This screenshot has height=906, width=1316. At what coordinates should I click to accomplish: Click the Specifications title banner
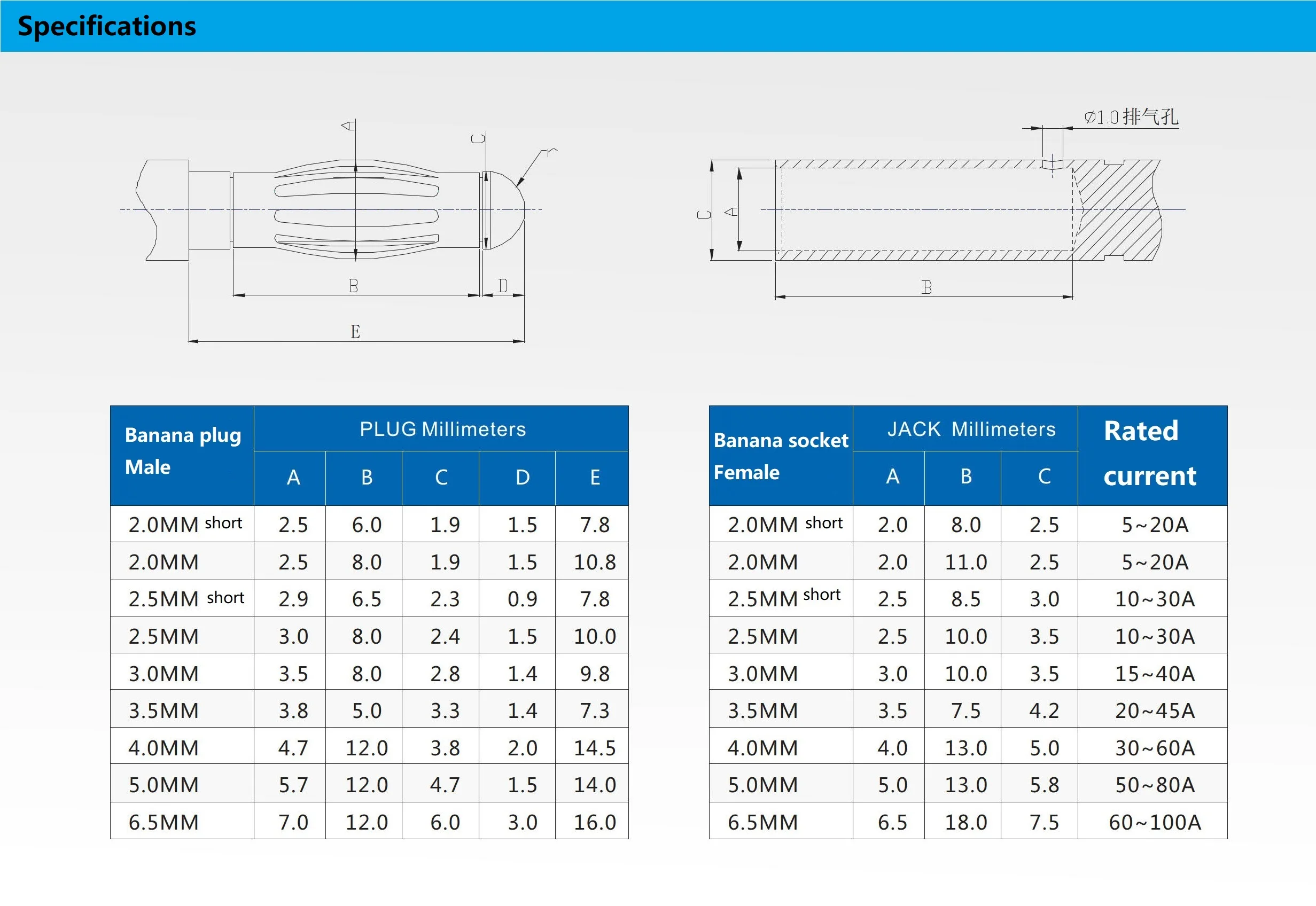click(x=107, y=25)
